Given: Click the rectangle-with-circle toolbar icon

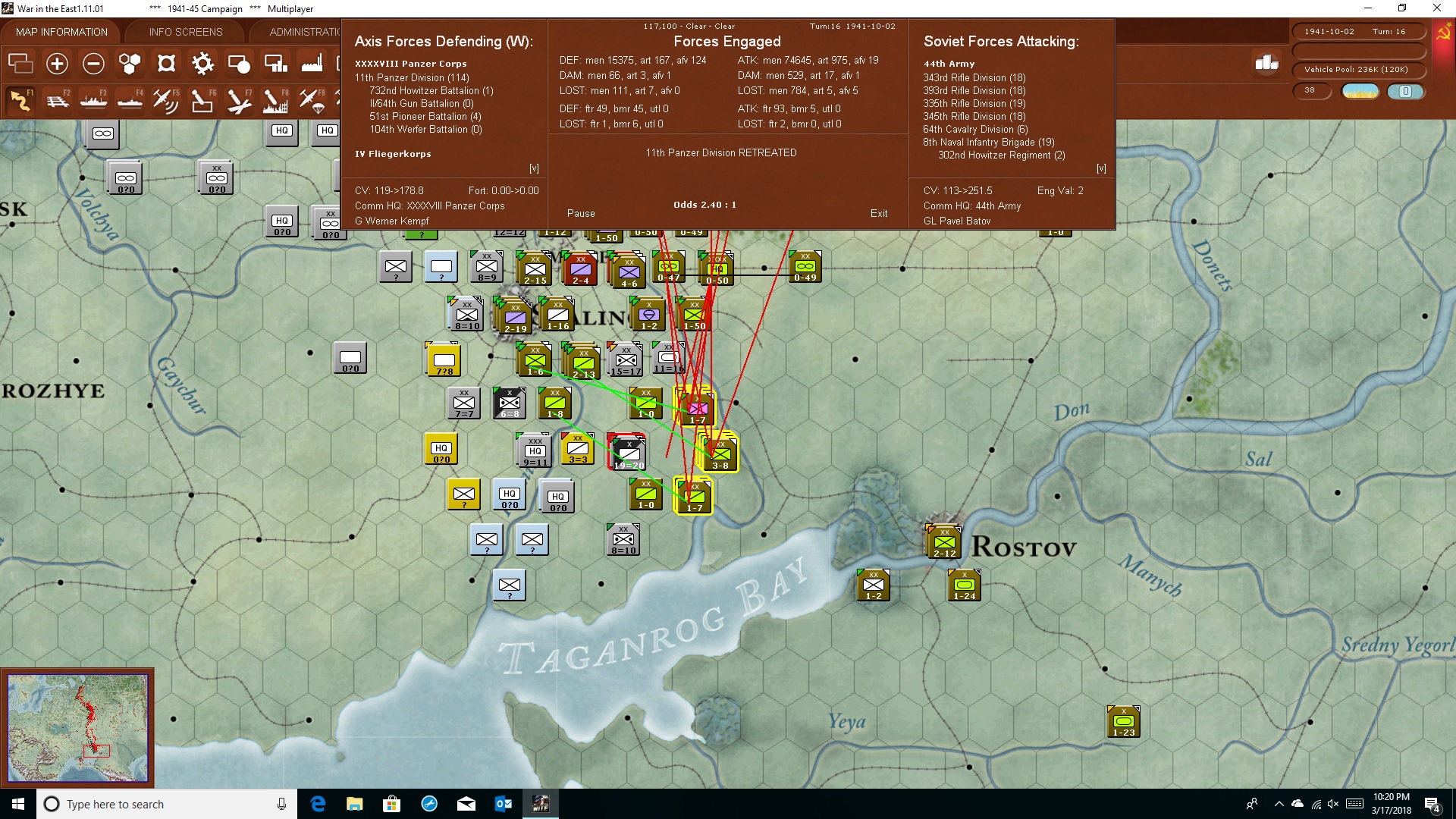Looking at the screenshot, I should (x=239, y=64).
